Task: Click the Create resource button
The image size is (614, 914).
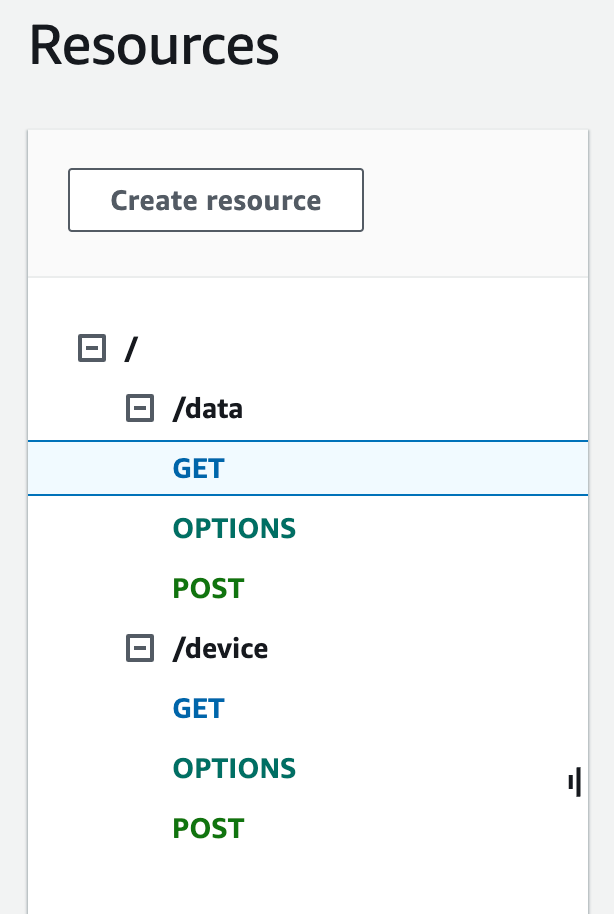Action: pos(215,200)
